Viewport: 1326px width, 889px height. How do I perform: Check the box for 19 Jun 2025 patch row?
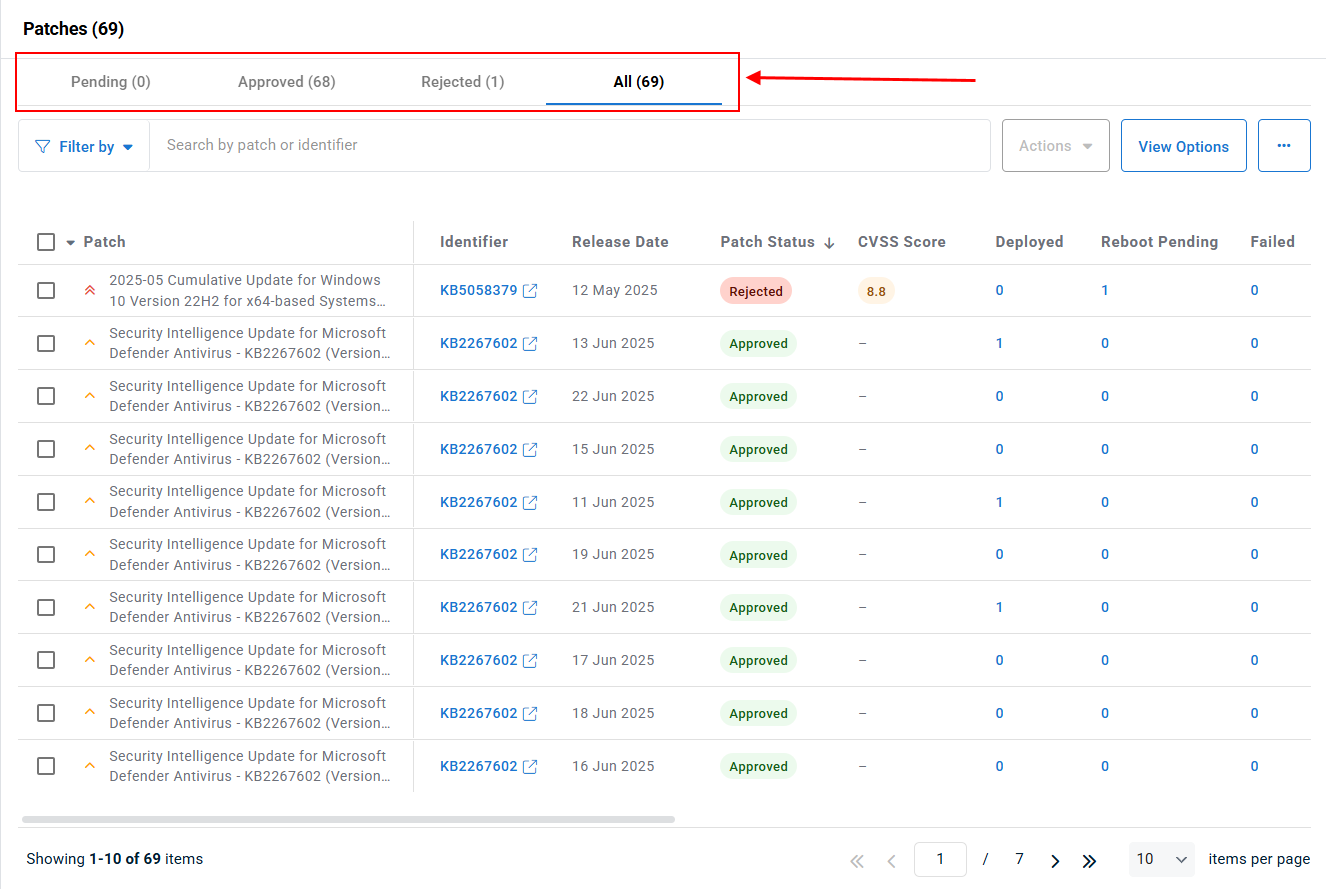coord(46,554)
